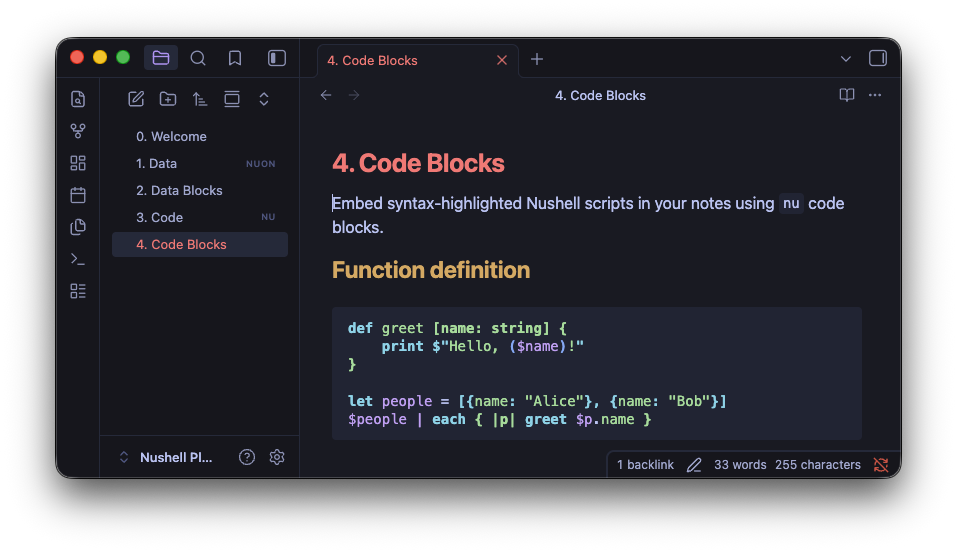Create a new note with the pencil icon
This screenshot has height=552, width=957.
click(x=136, y=99)
